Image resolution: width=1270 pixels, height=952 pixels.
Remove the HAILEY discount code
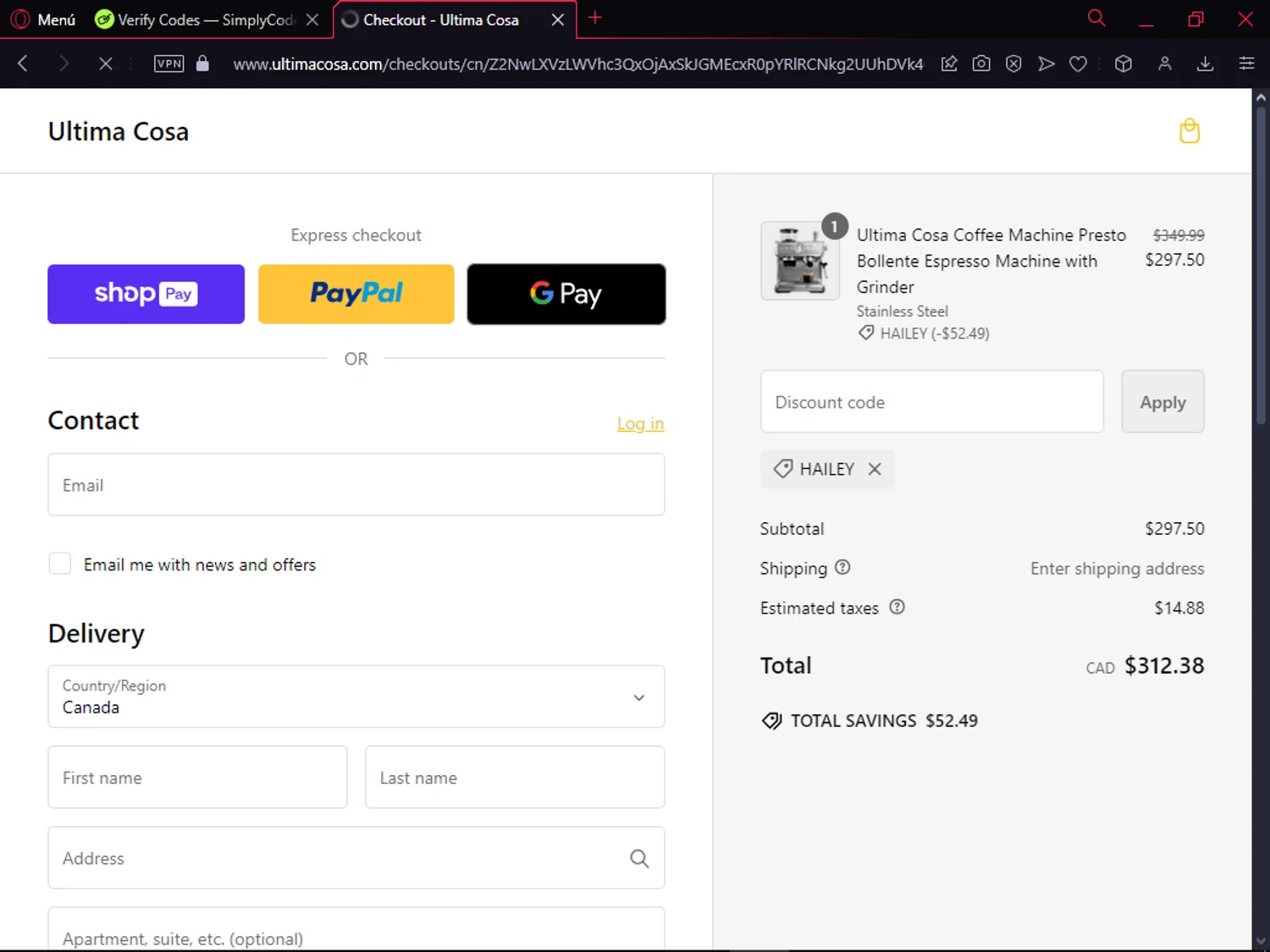click(x=875, y=469)
